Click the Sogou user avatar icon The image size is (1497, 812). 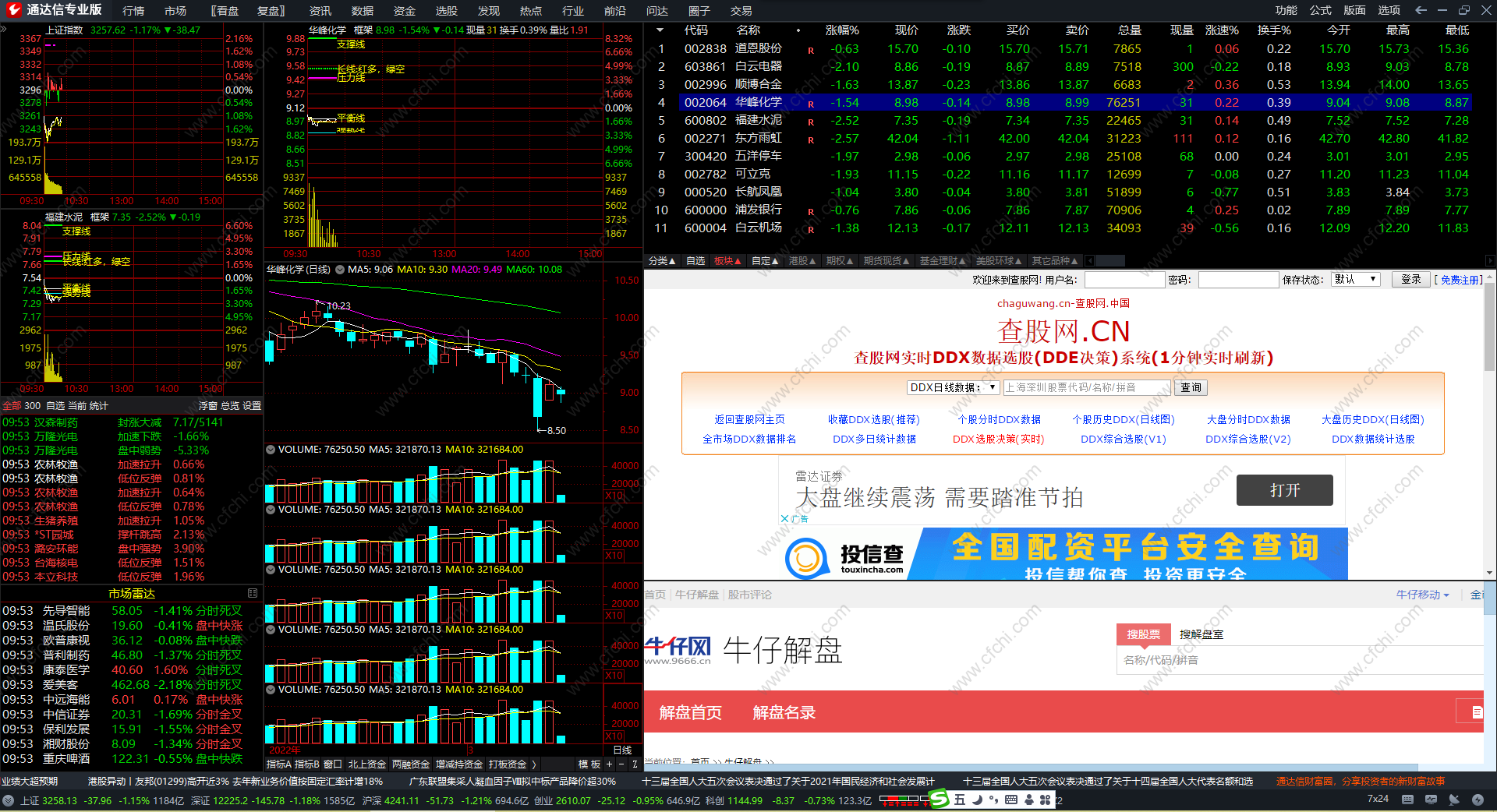[1029, 800]
